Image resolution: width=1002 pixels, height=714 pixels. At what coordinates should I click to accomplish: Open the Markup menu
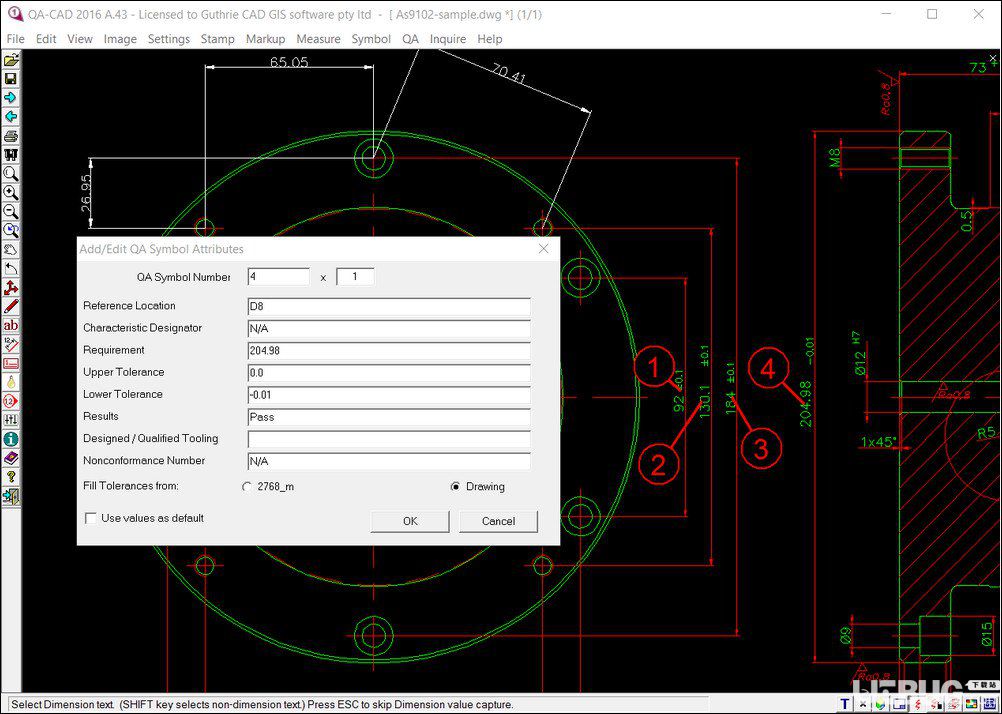point(265,39)
